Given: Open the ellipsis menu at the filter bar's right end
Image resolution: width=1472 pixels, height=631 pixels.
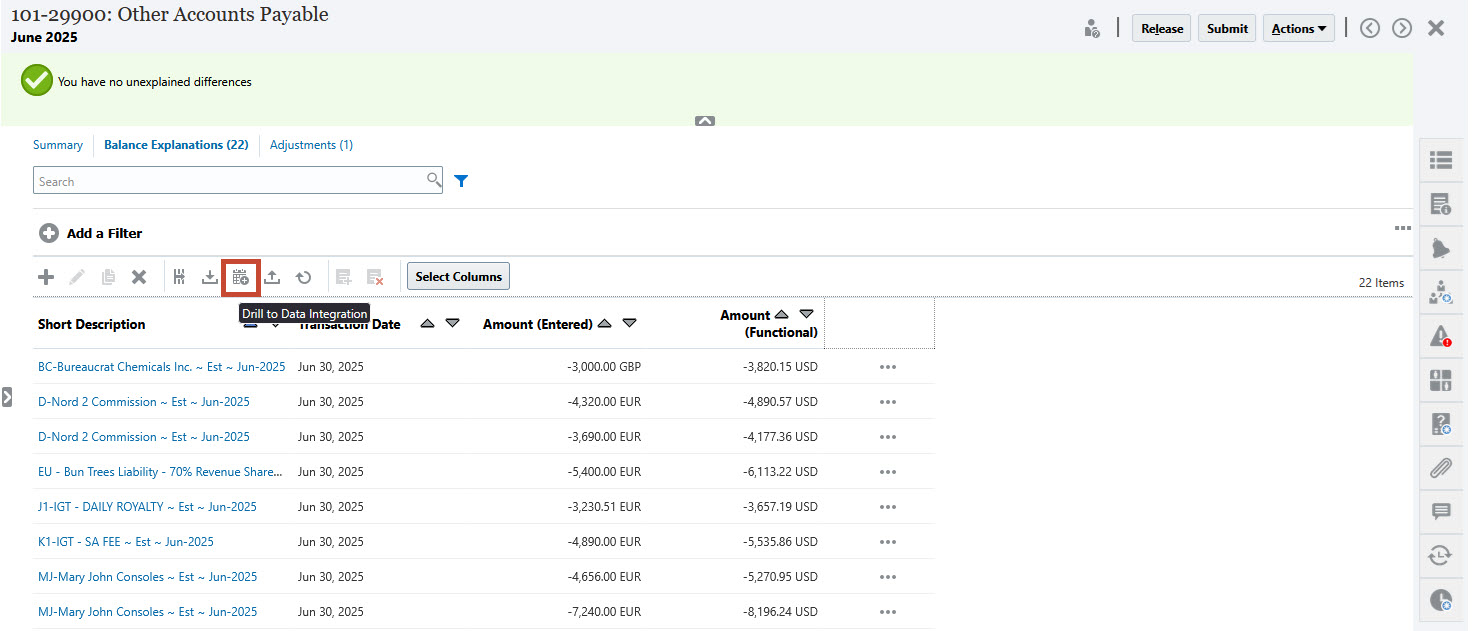Looking at the screenshot, I should tap(1403, 229).
